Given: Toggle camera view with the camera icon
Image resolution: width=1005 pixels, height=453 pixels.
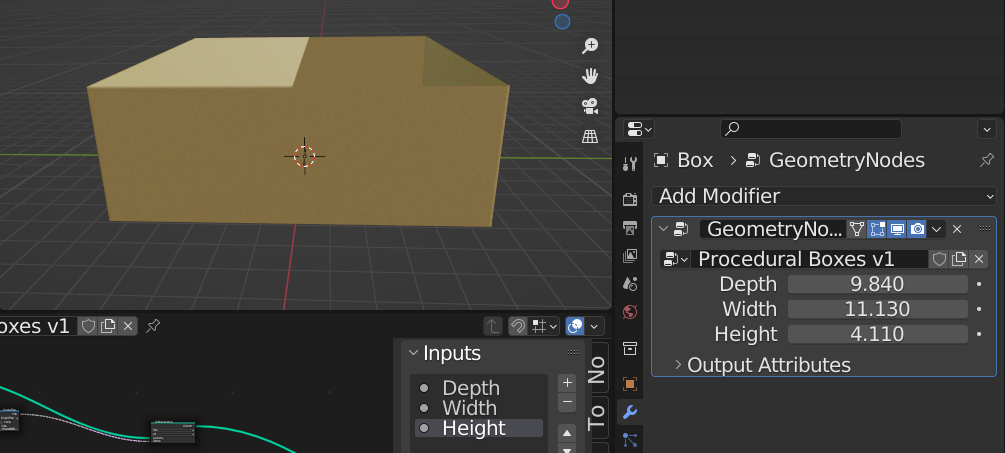Looking at the screenshot, I should pyautogui.click(x=590, y=106).
